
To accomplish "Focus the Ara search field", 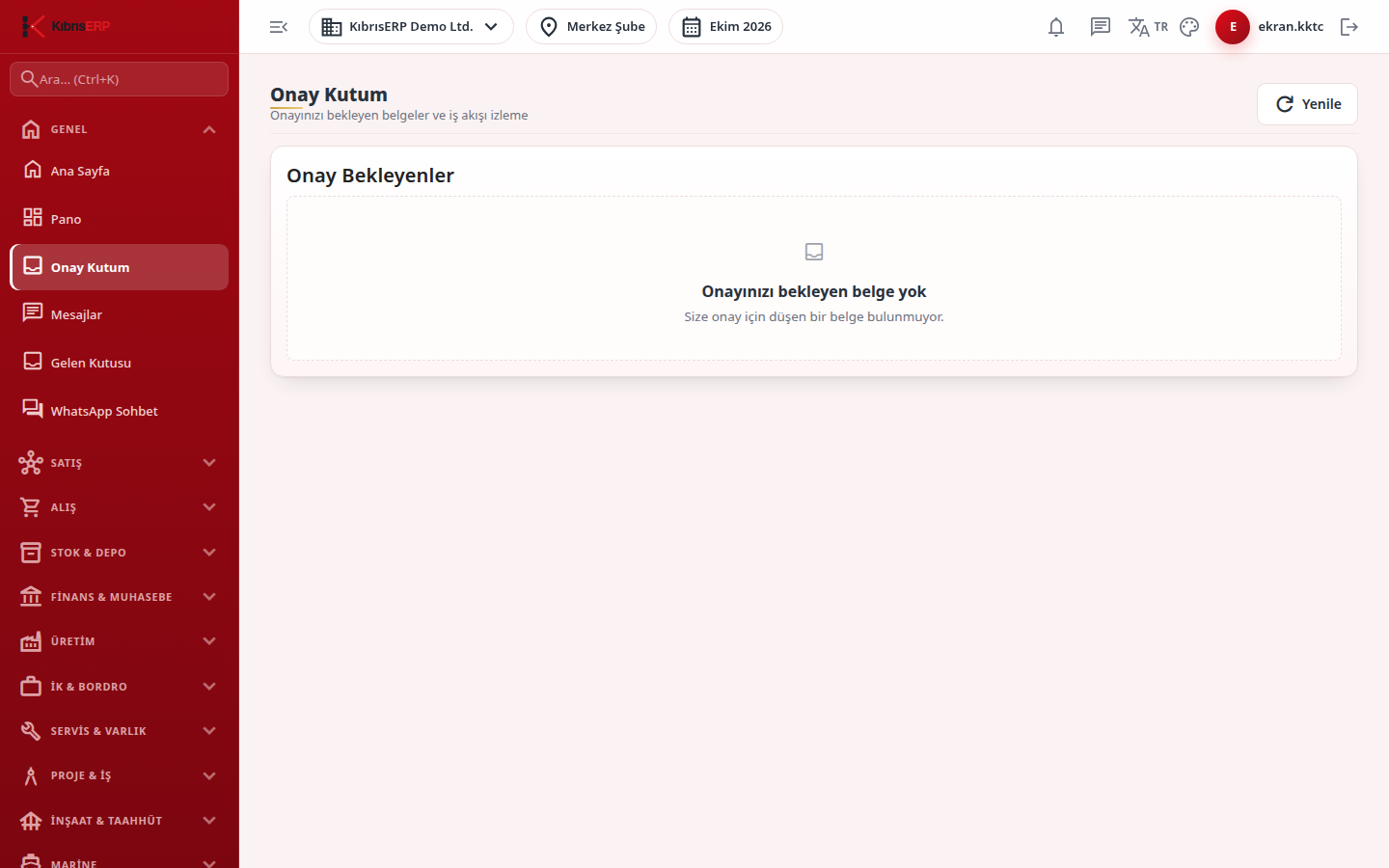I will point(120,79).
